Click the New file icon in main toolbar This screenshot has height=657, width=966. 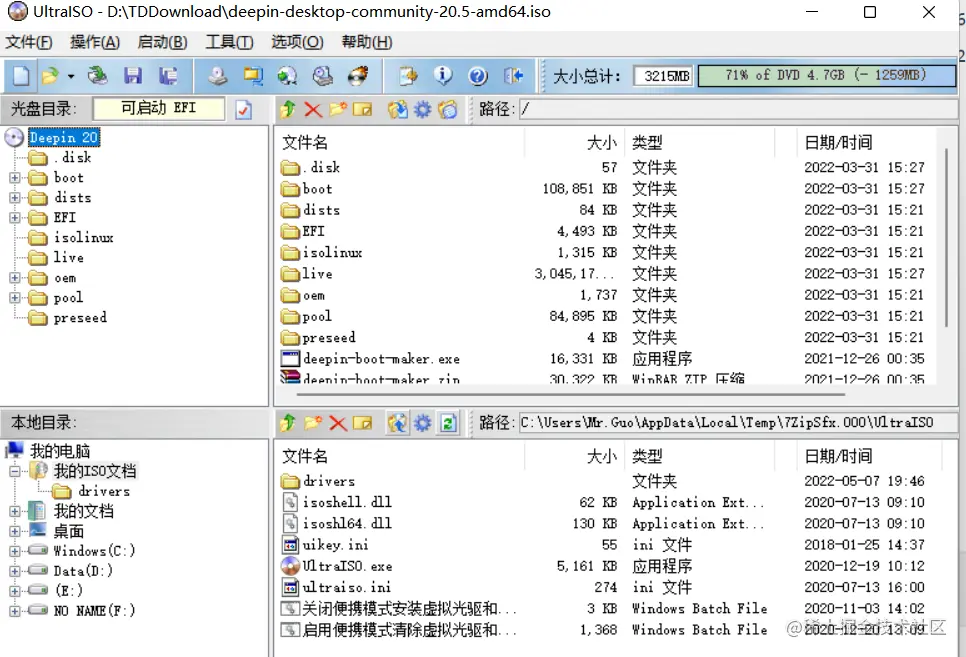click(x=21, y=76)
